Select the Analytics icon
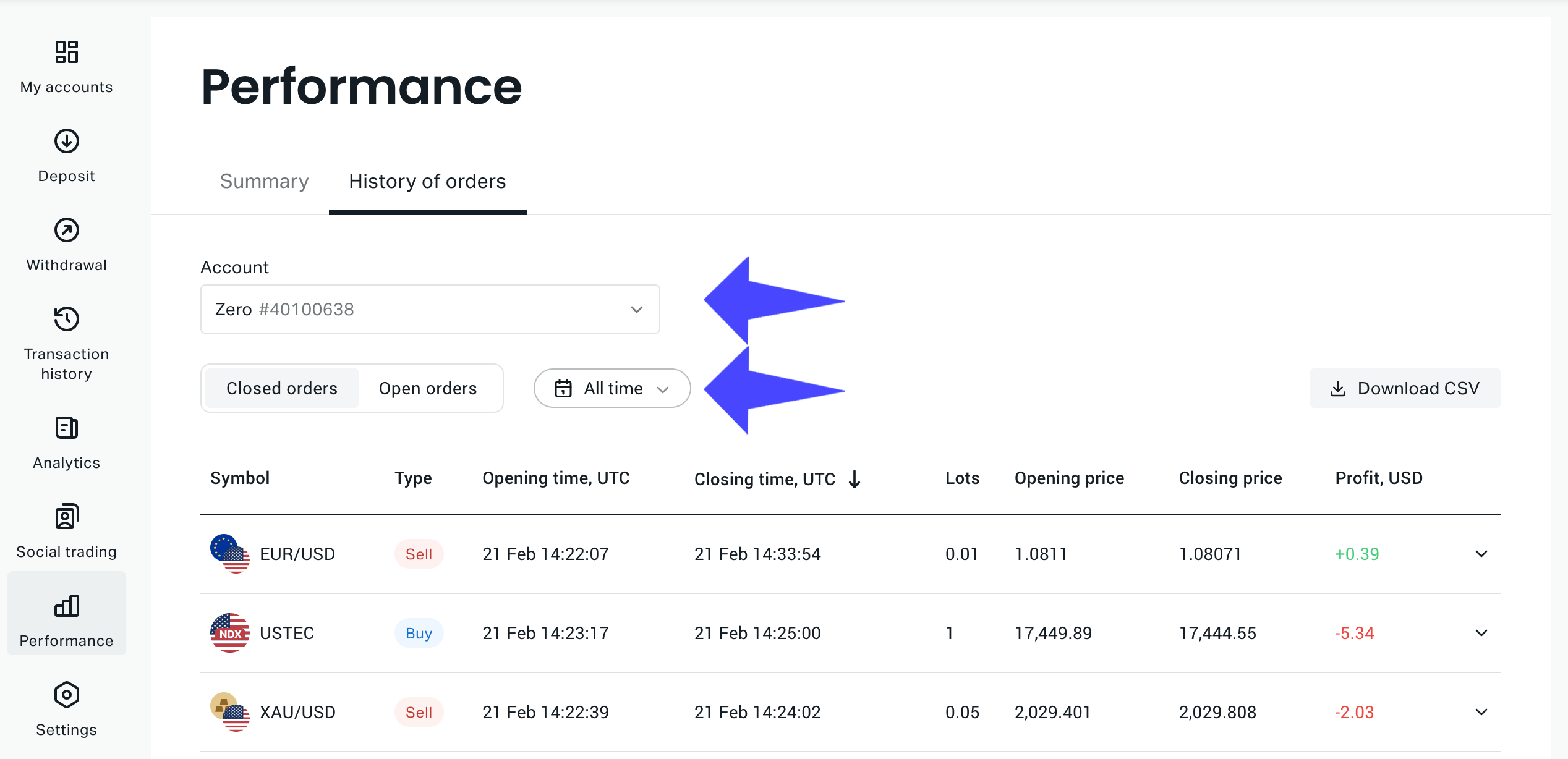This screenshot has width=1568, height=759. click(x=66, y=428)
